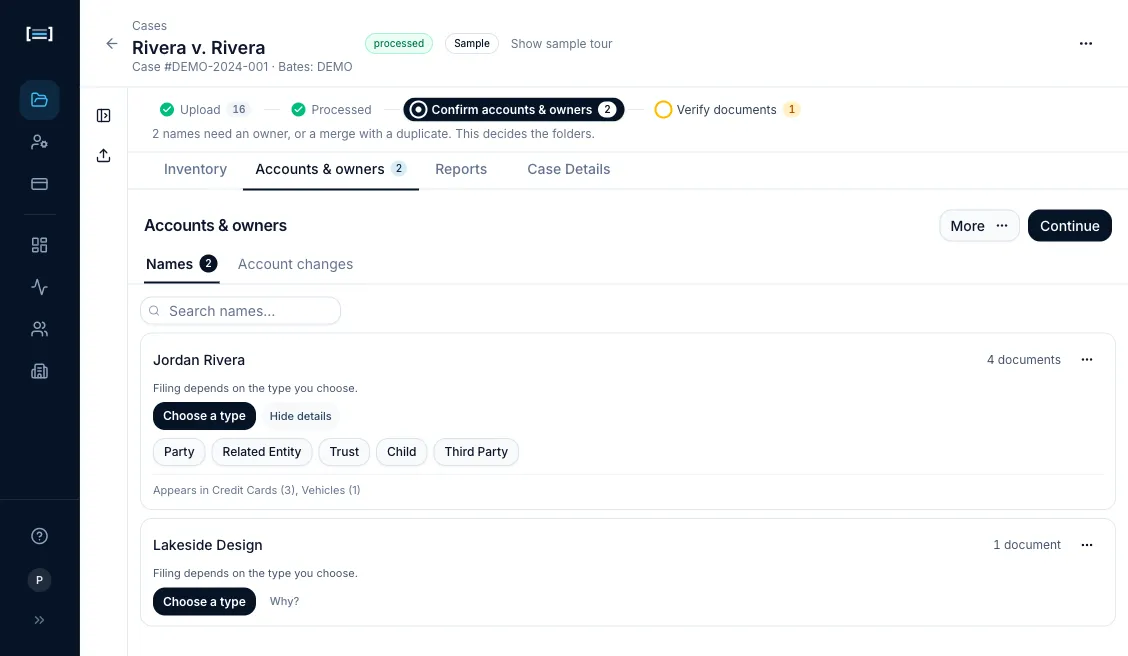Open the Reports tab
The width and height of the screenshot is (1128, 656).
click(460, 169)
